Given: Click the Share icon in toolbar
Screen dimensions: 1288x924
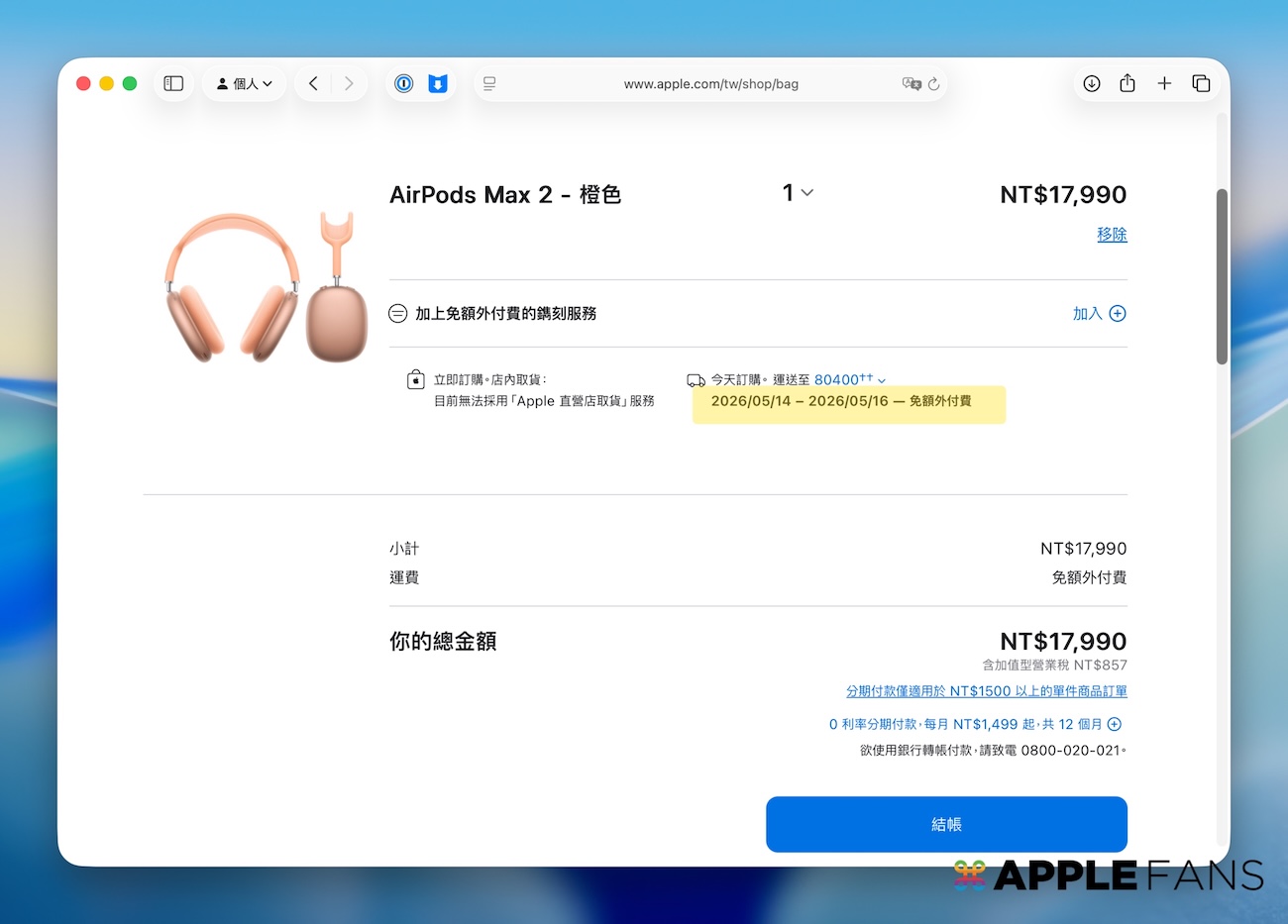Looking at the screenshot, I should pos(1127,83).
